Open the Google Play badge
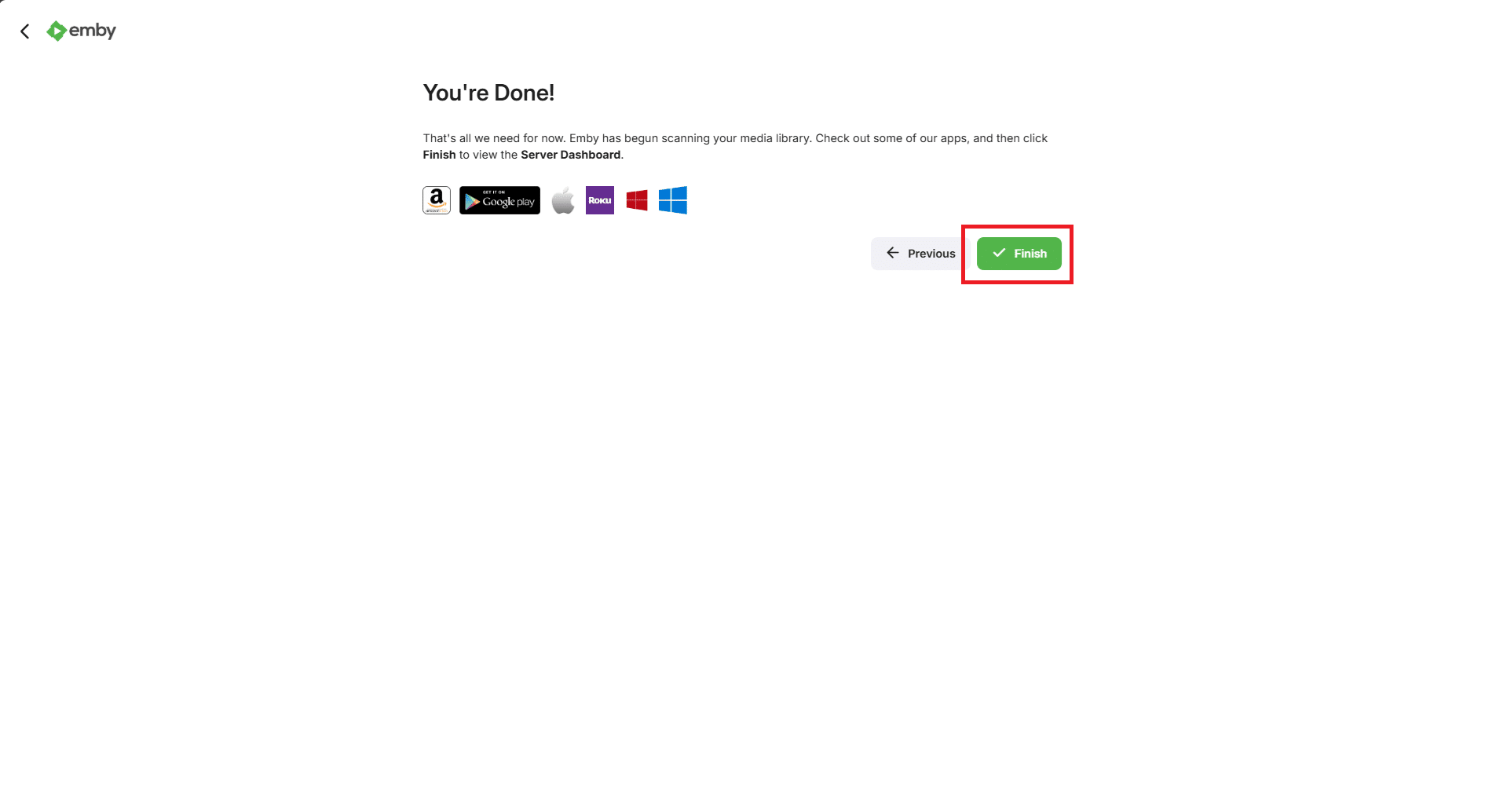Image resolution: width=1485 pixels, height=812 pixels. tap(499, 200)
